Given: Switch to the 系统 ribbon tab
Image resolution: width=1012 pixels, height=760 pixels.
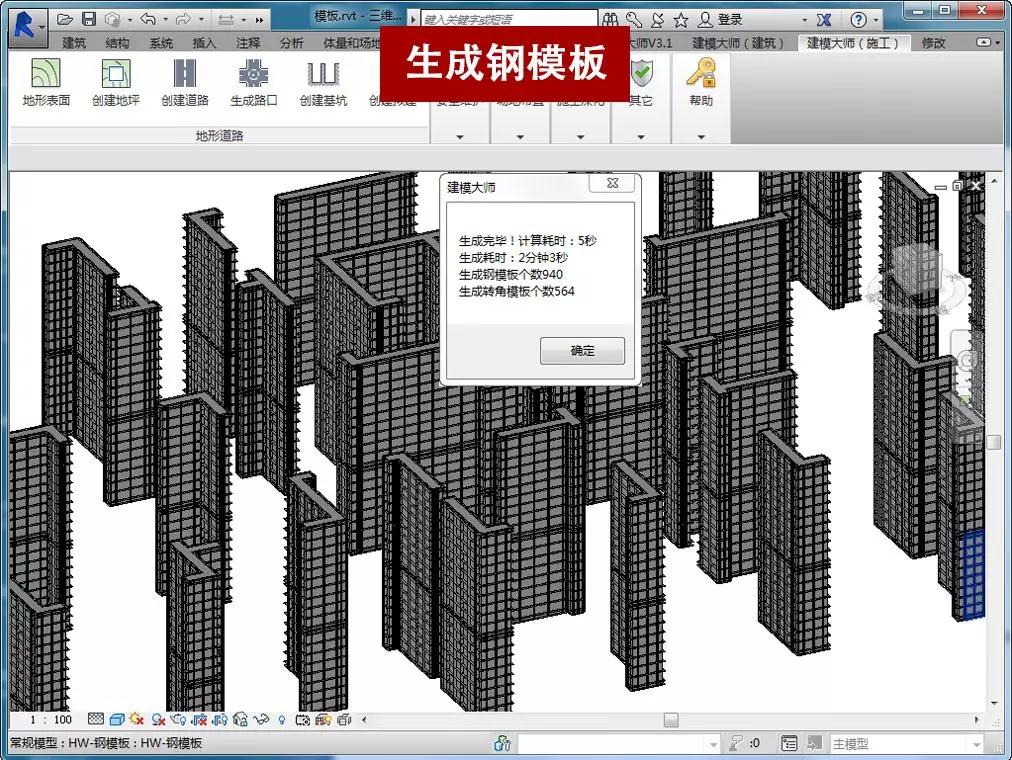Looking at the screenshot, I should [x=161, y=43].
